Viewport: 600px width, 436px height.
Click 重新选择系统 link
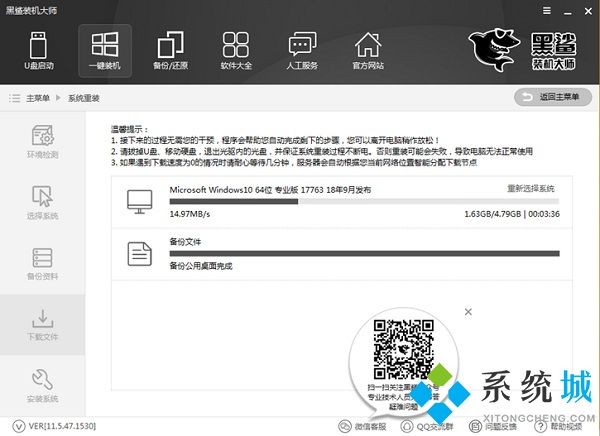pos(530,188)
